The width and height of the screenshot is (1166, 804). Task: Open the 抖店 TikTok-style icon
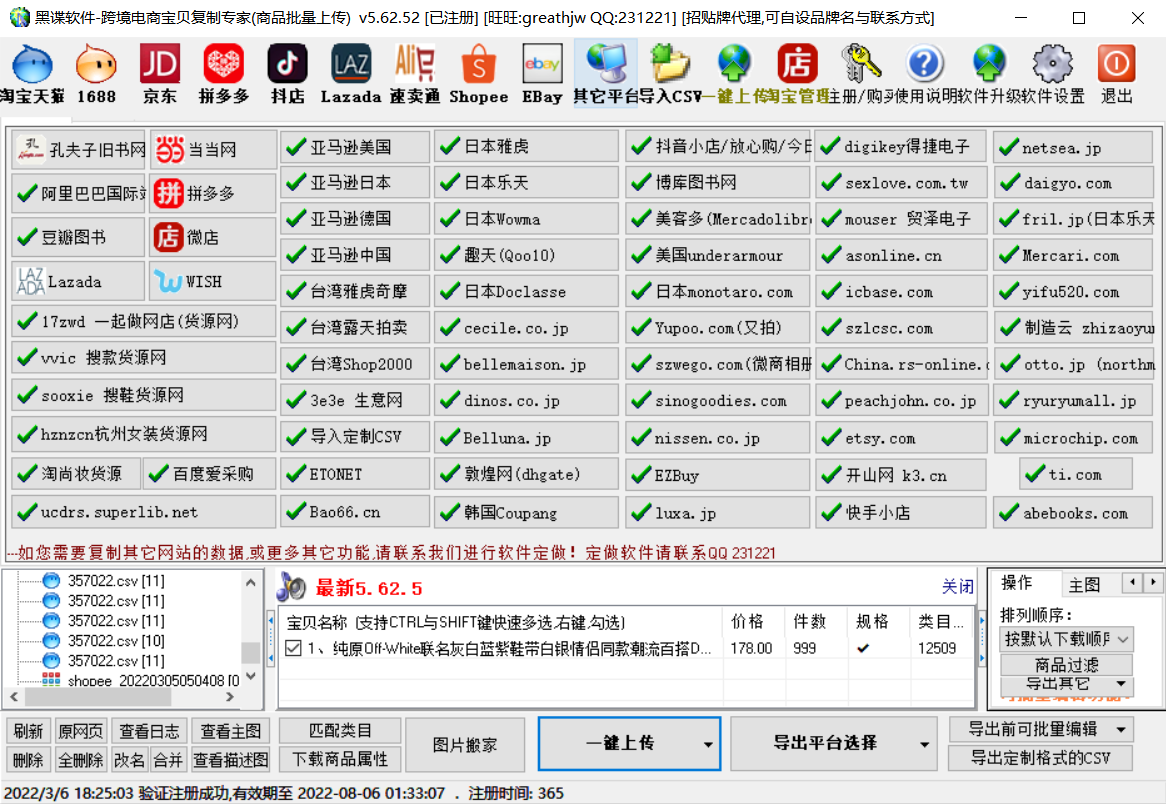pyautogui.click(x=287, y=73)
